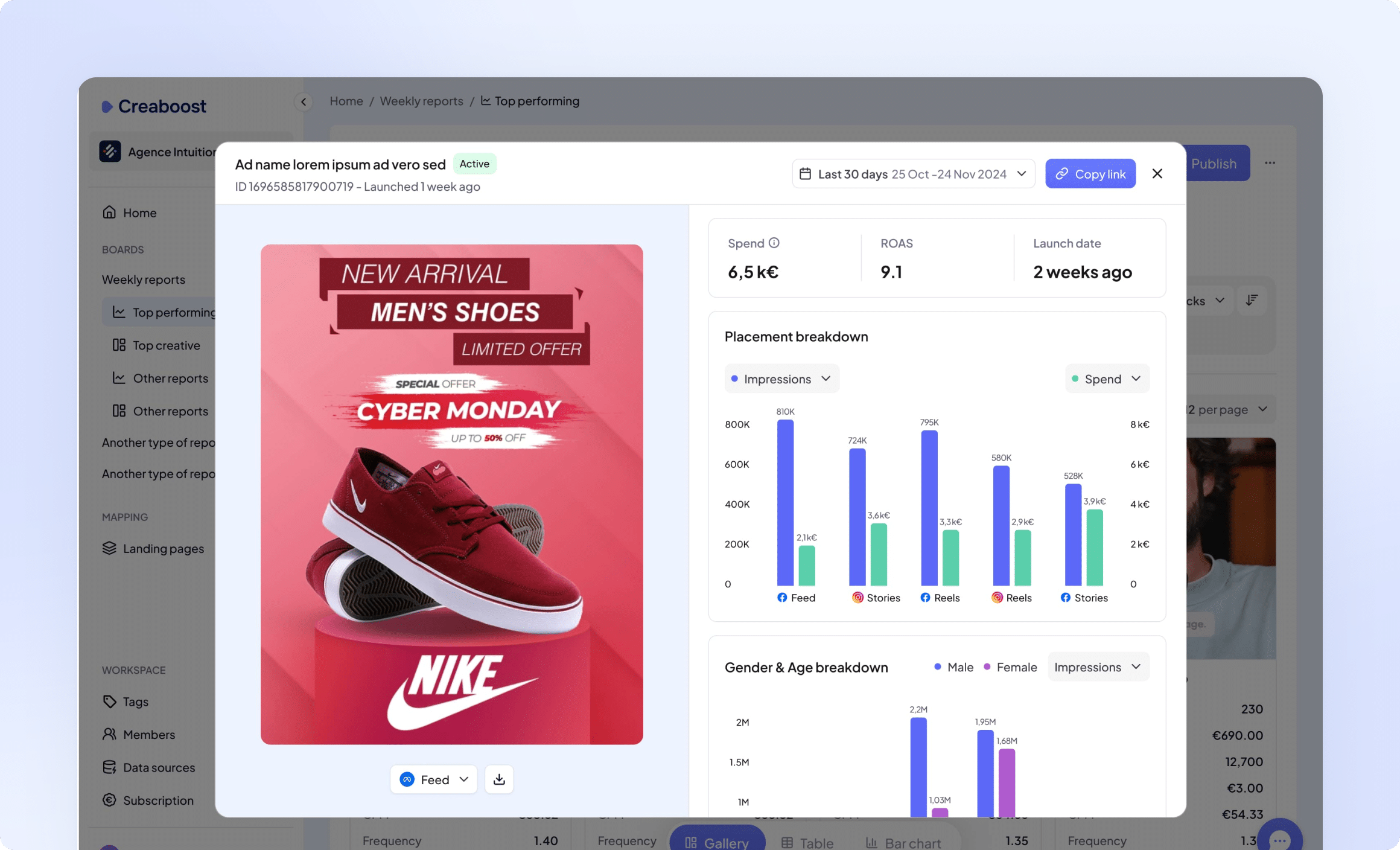Toggle the Female legend item
This screenshot has height=850, width=1400.
(1010, 667)
